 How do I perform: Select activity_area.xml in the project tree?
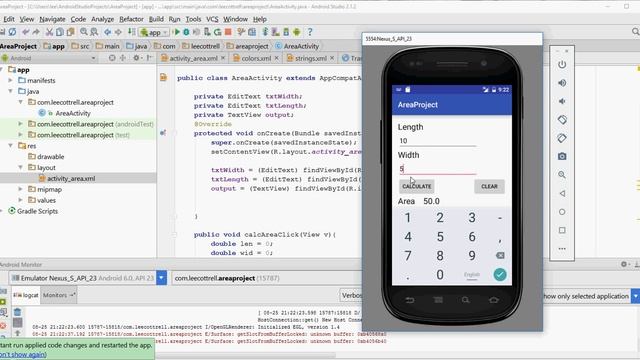click(x=71, y=178)
